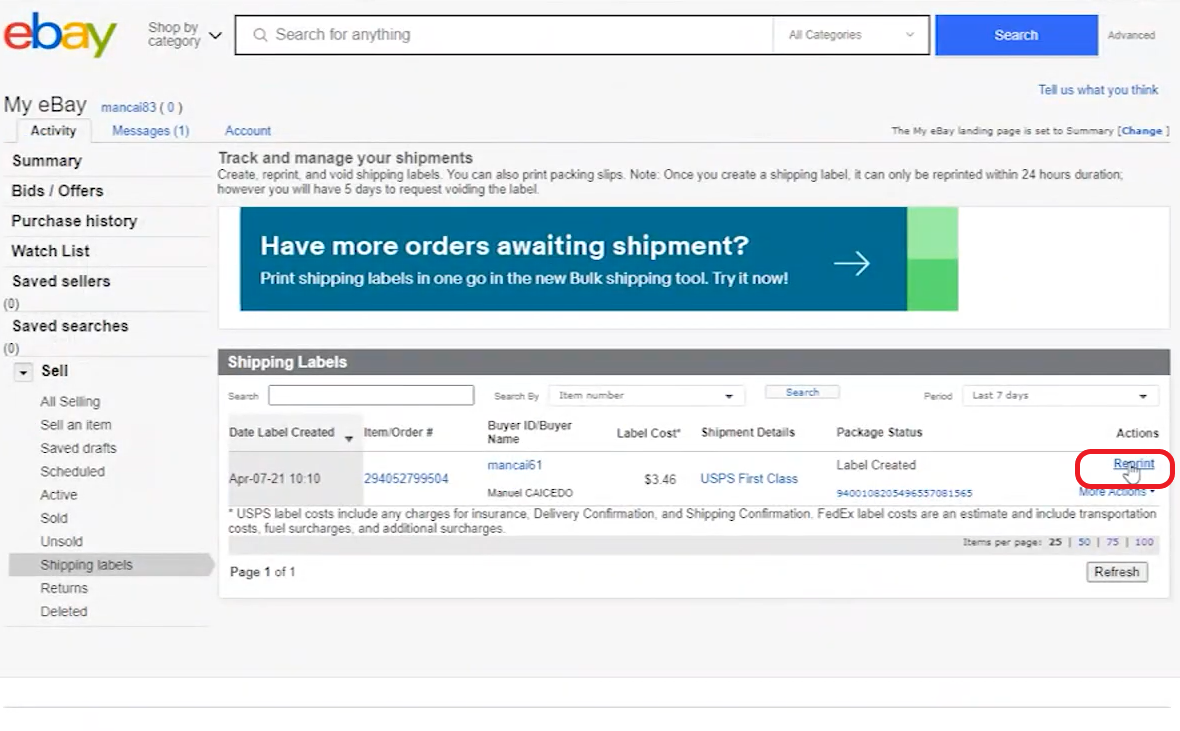Switch to the Activity tab
Image resolution: width=1180 pixels, height=731 pixels.
tap(53, 130)
